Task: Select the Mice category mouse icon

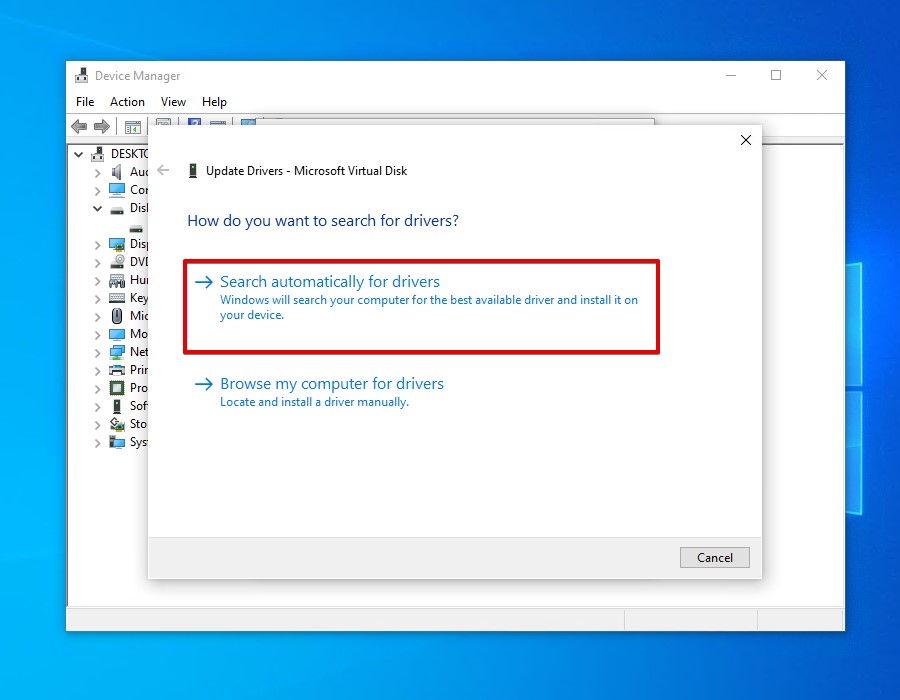Action: [x=117, y=316]
